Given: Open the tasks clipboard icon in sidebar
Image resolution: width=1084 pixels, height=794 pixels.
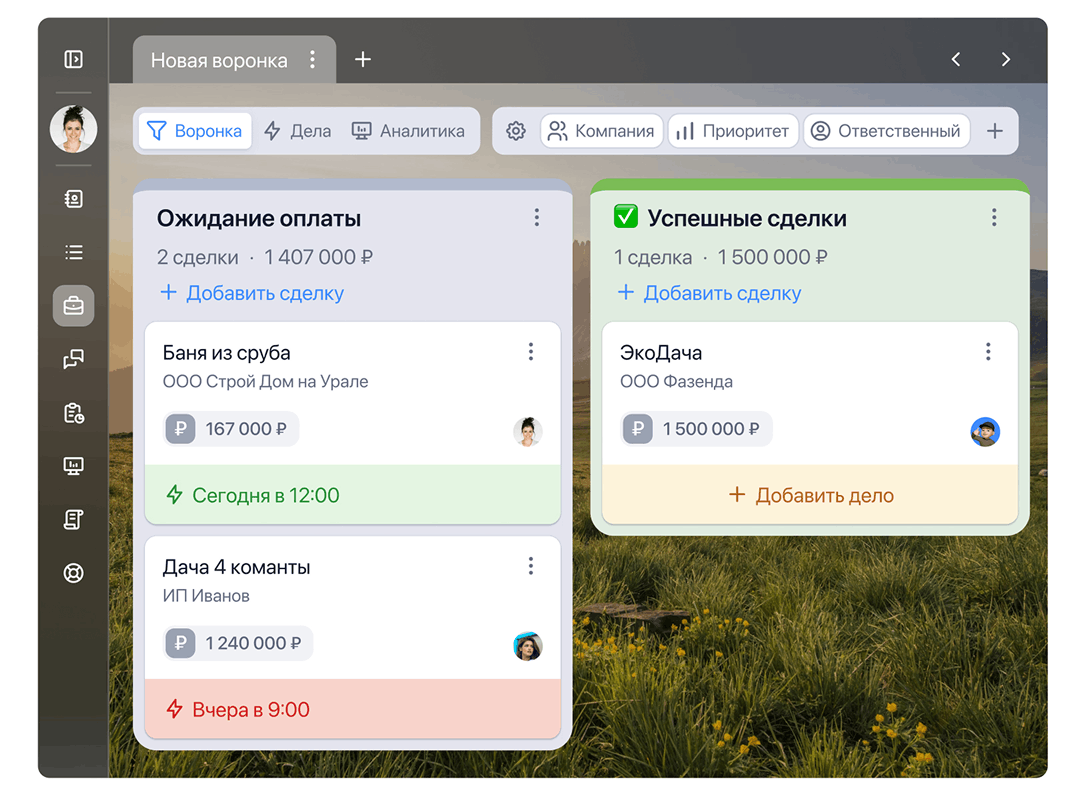Looking at the screenshot, I should 73,413.
